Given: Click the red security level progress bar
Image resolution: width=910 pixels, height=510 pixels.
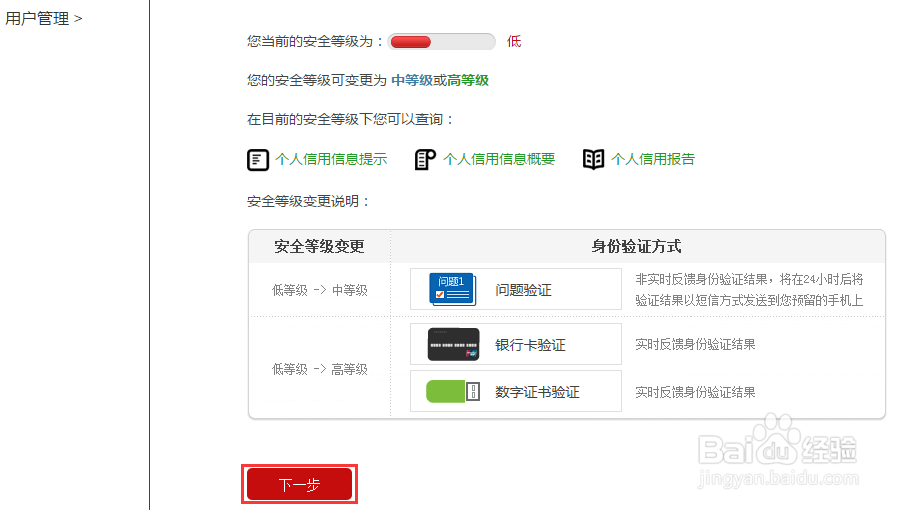Looking at the screenshot, I should point(441,42).
